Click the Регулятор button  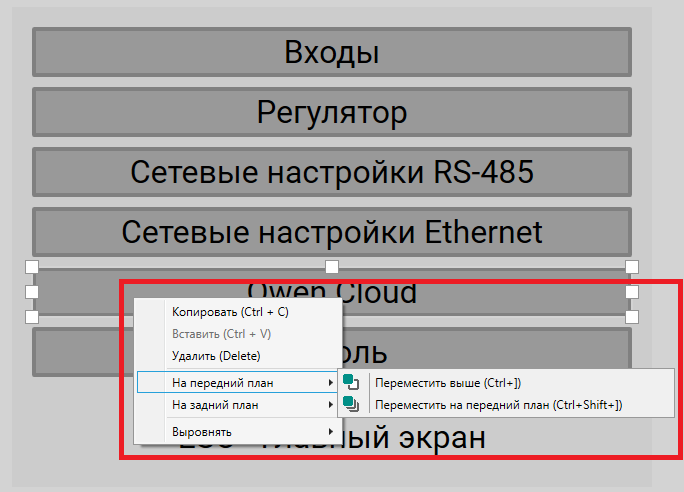click(x=331, y=112)
